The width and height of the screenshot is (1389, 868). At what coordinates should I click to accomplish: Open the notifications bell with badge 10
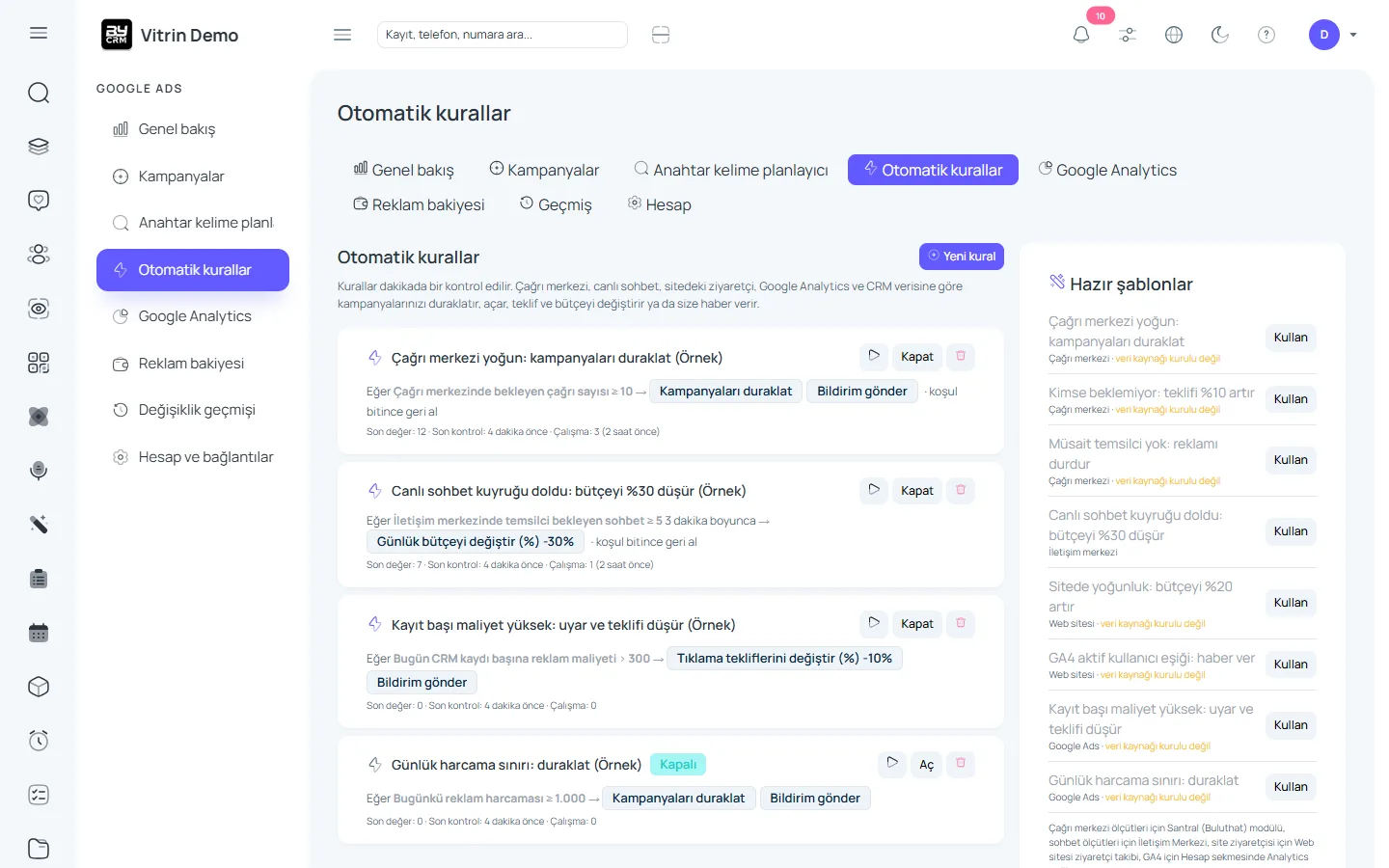coord(1081,35)
